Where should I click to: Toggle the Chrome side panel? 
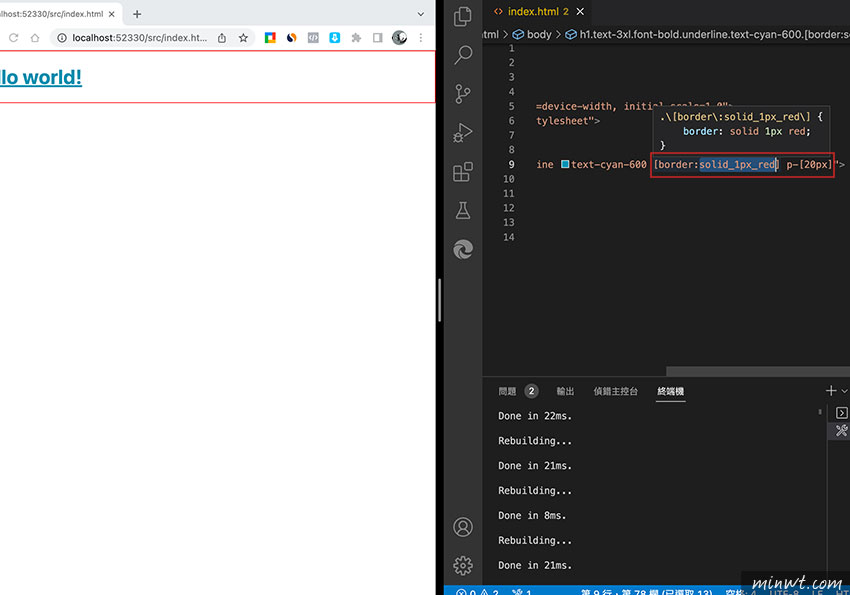[x=378, y=37]
